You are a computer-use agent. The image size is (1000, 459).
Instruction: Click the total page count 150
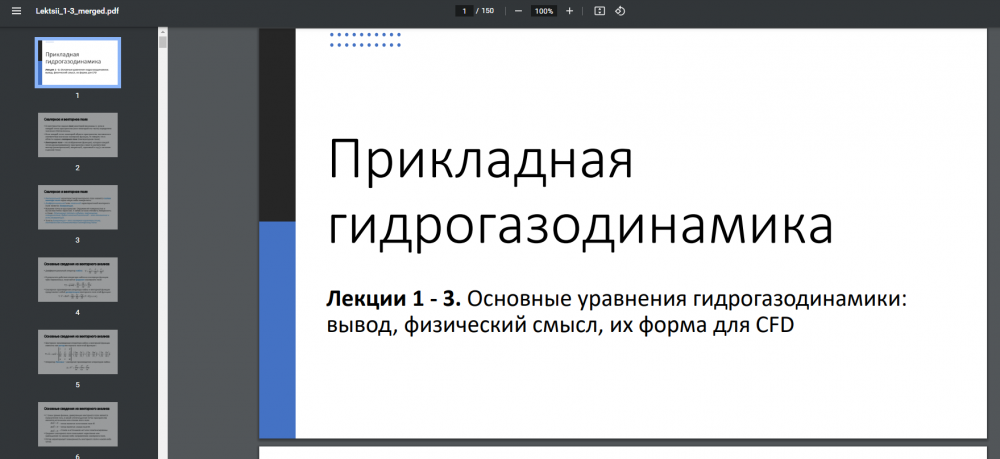coord(487,11)
